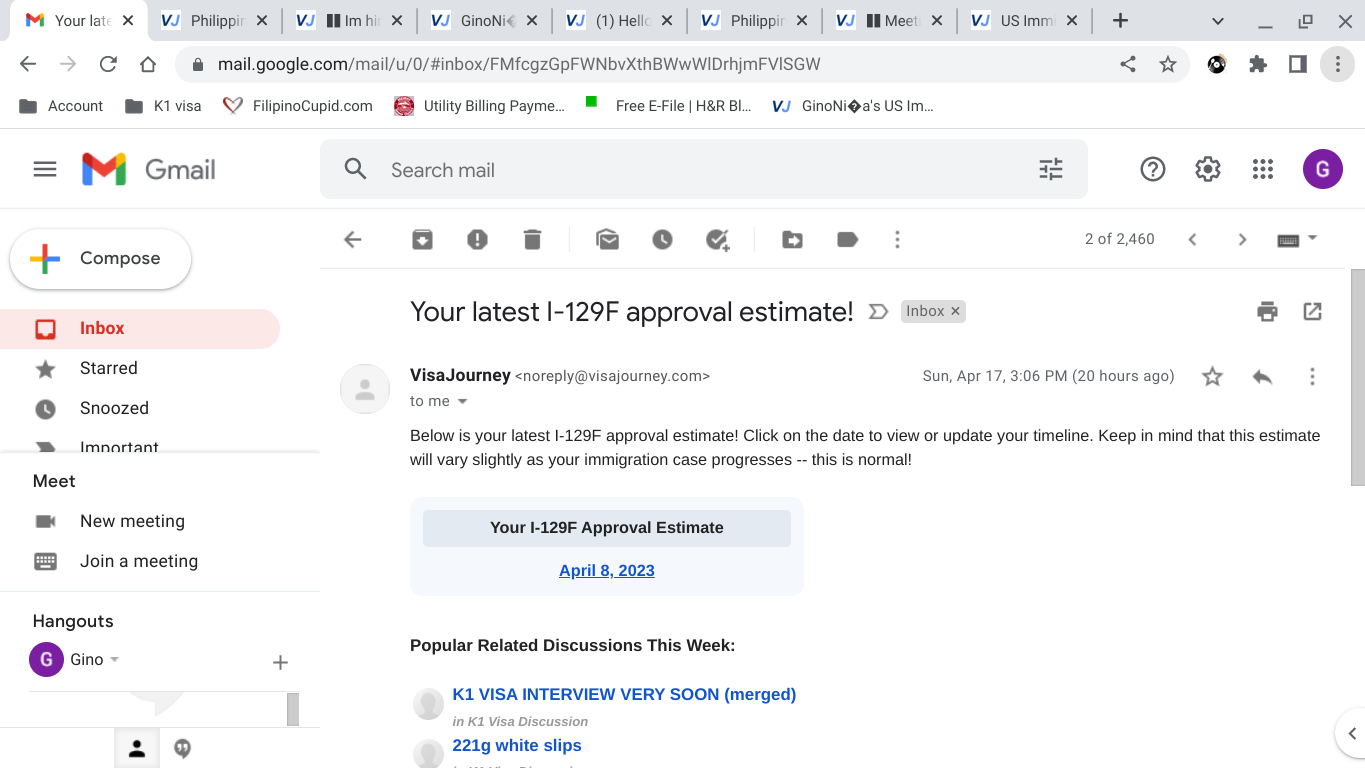Open Google apps grid
The width and height of the screenshot is (1365, 768).
click(1263, 170)
